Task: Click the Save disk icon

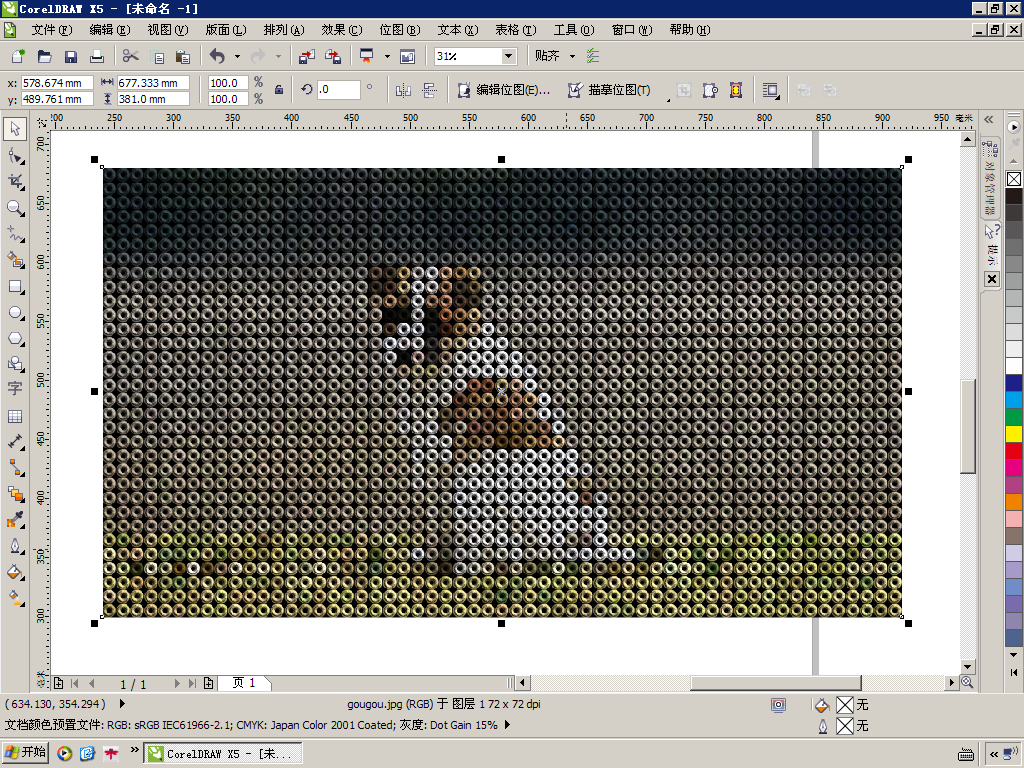Action: pyautogui.click(x=71, y=57)
